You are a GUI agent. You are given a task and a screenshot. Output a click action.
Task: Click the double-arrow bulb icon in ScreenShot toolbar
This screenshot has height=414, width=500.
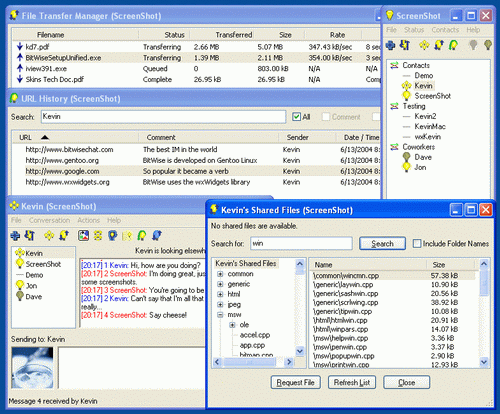(x=405, y=45)
